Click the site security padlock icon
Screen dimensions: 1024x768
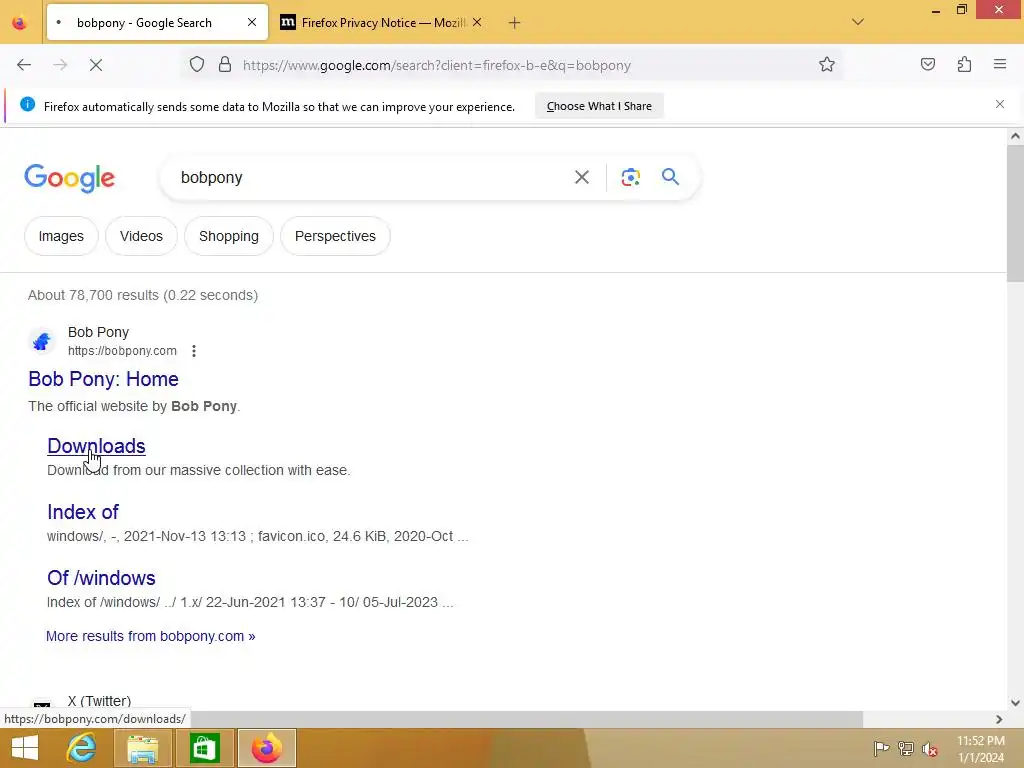[225, 65]
